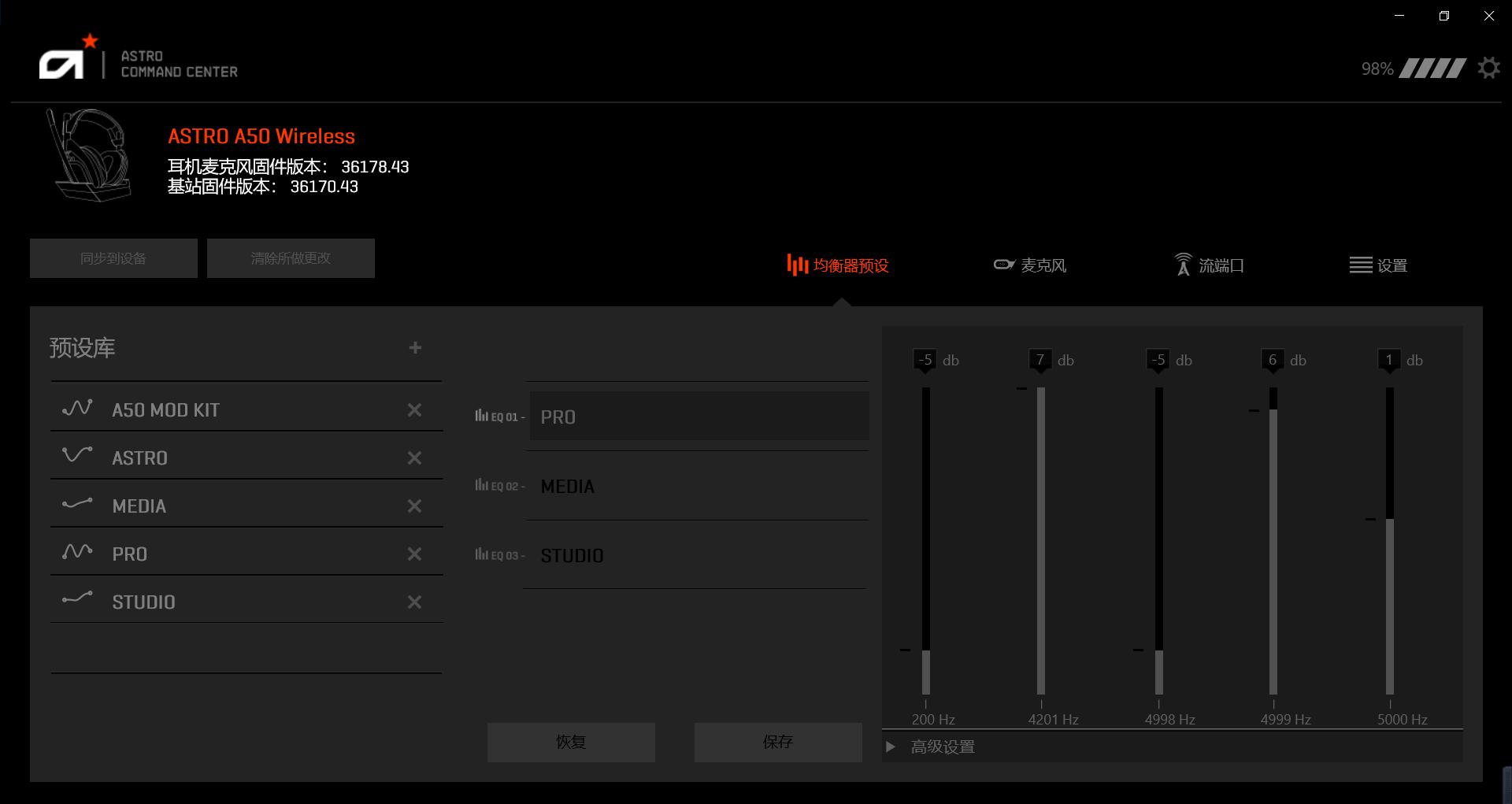Click the 4999 Hz frequency label
The height and width of the screenshot is (804, 1512).
coord(1285,719)
